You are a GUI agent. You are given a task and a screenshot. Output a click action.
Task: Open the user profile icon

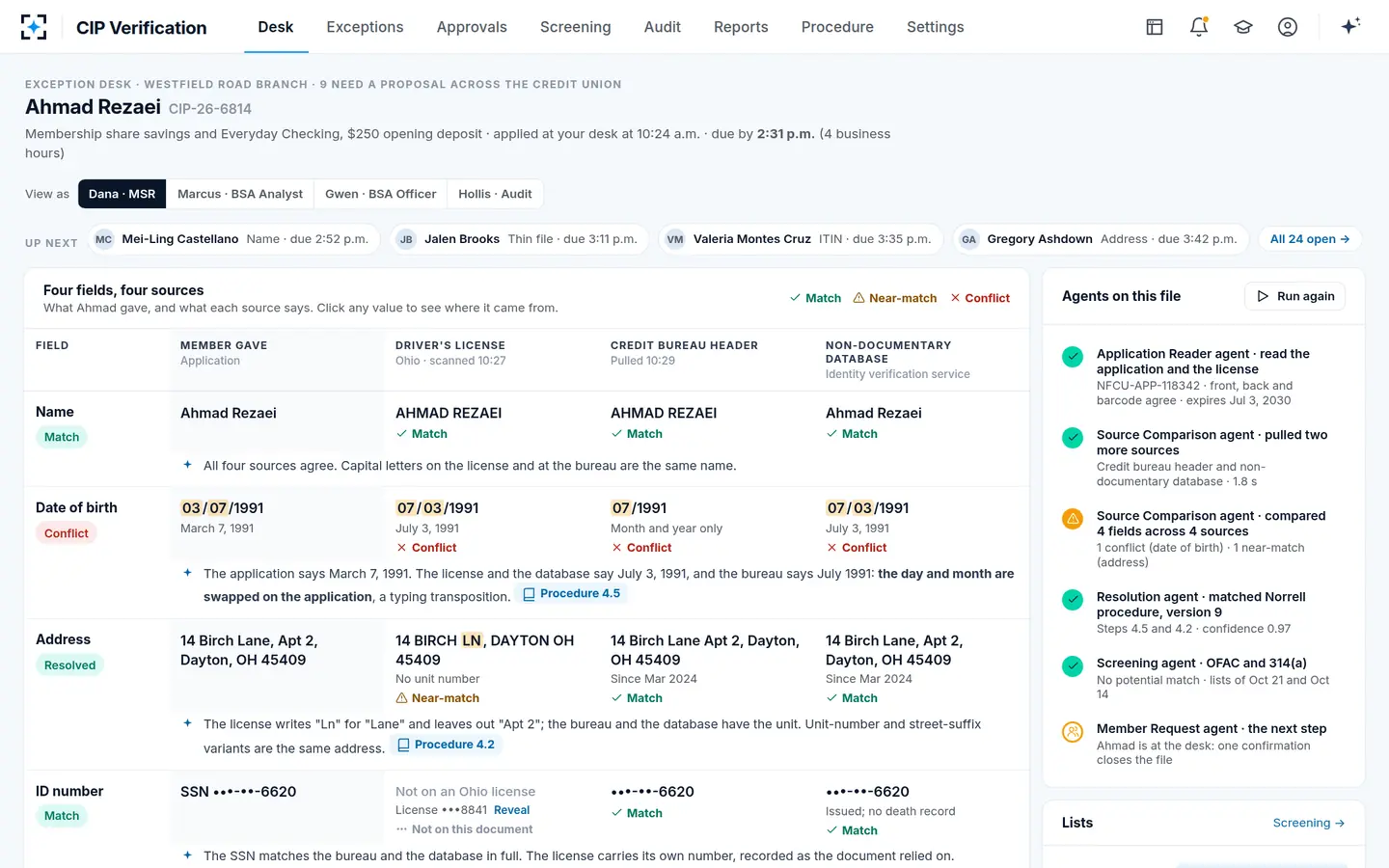(x=1288, y=27)
